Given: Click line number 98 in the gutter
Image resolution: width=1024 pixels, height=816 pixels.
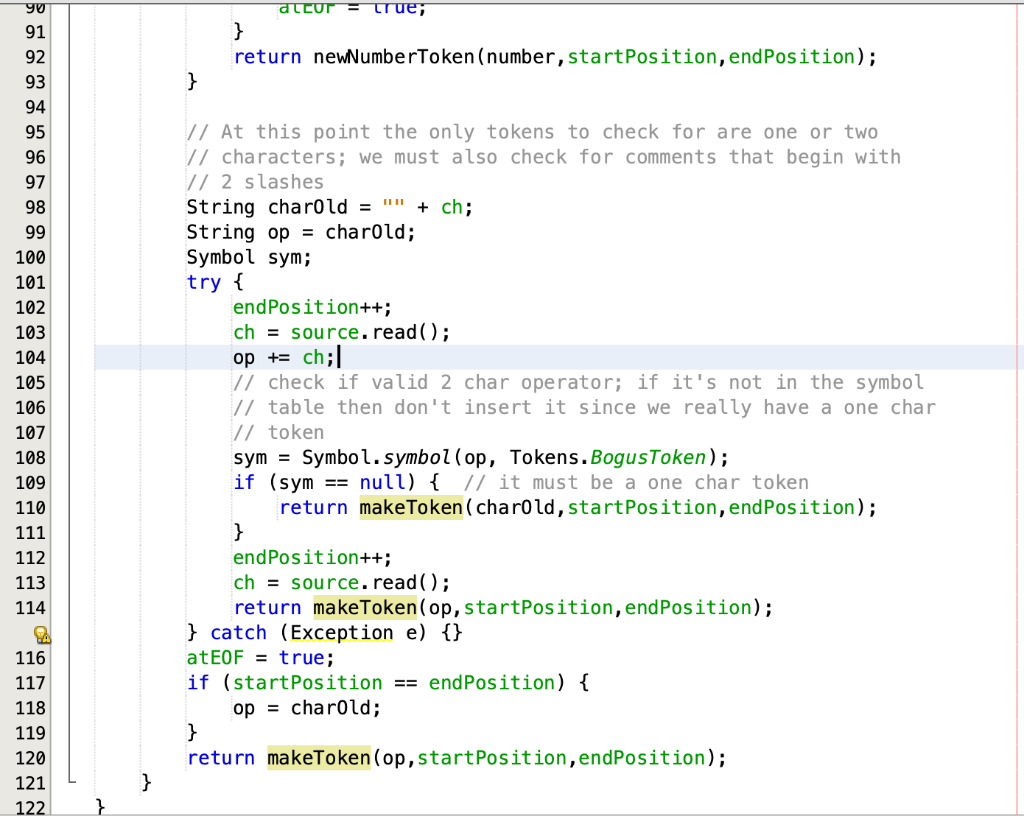Looking at the screenshot, I should [x=35, y=207].
